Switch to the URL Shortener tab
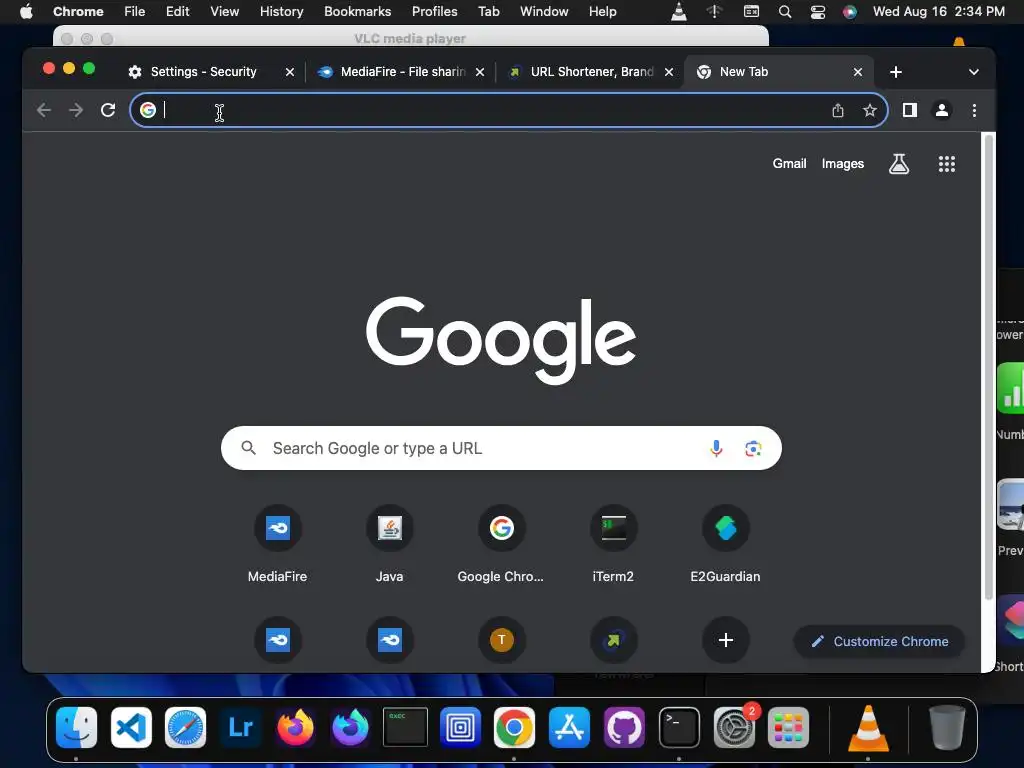This screenshot has width=1024, height=768. point(591,72)
